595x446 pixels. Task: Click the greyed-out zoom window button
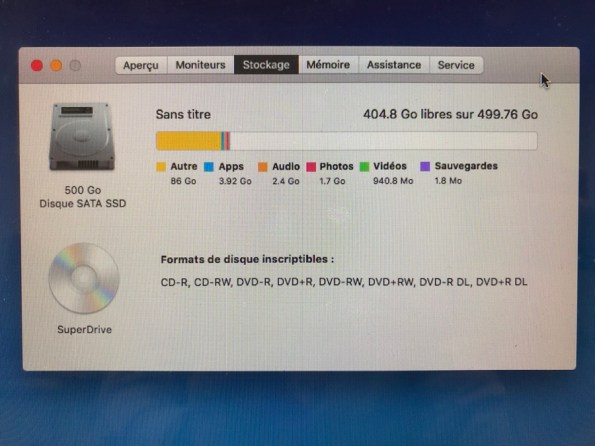point(75,66)
